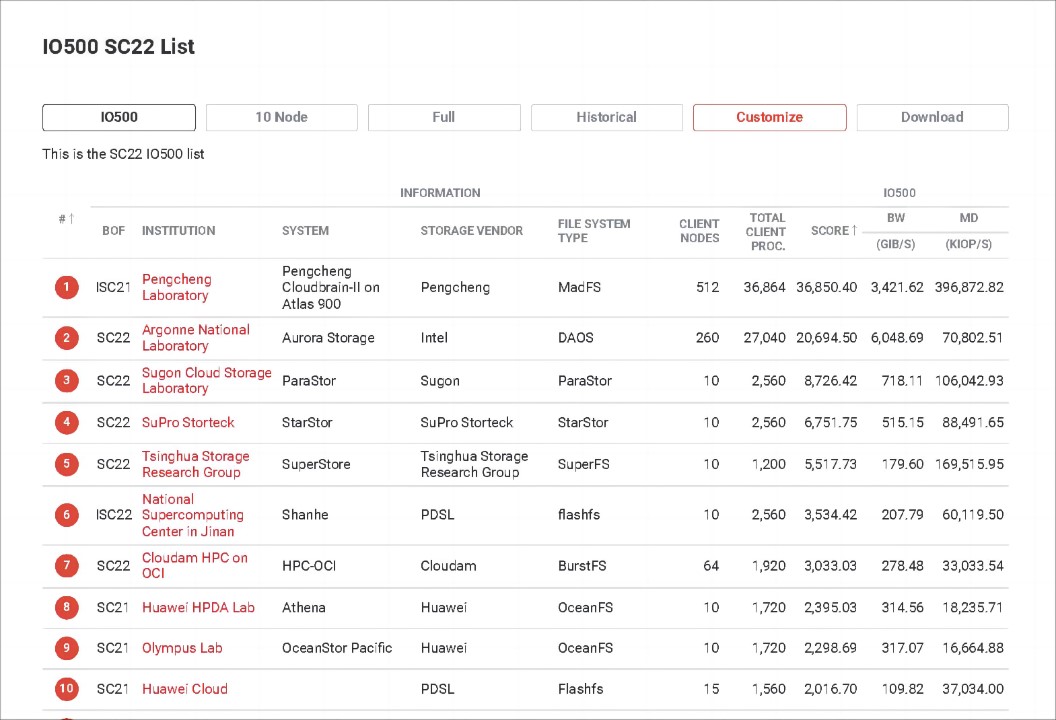
Task: Click rank badge number 4
Action: (x=67, y=422)
